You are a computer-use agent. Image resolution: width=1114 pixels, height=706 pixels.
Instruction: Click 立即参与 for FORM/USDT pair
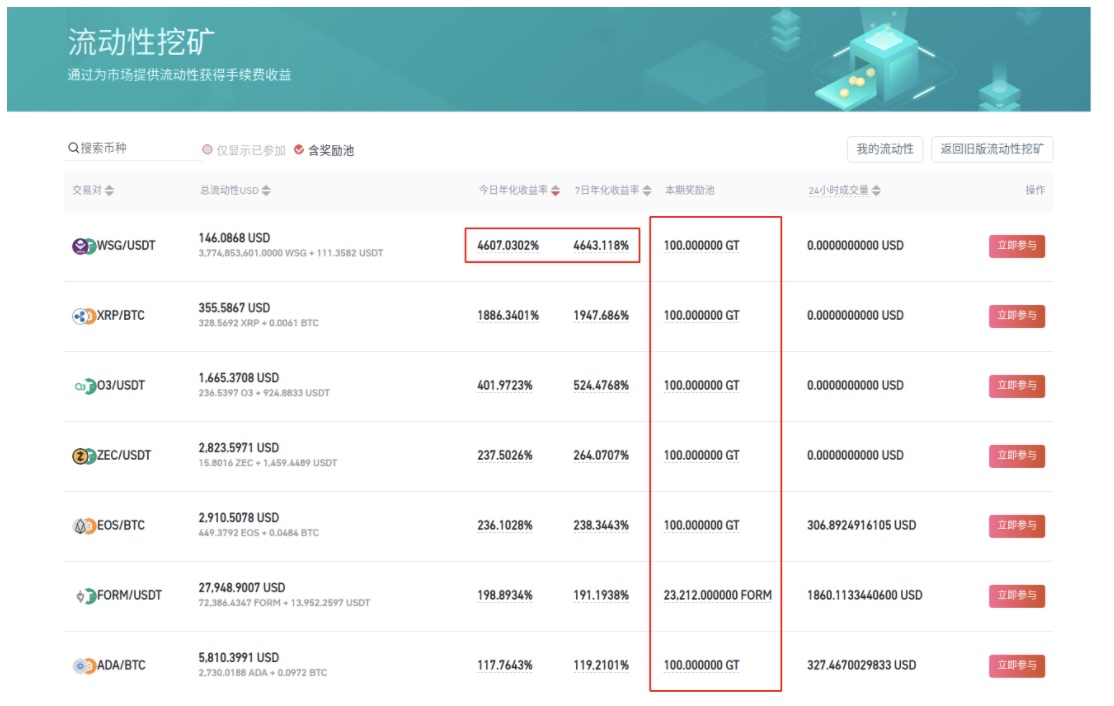(1016, 596)
